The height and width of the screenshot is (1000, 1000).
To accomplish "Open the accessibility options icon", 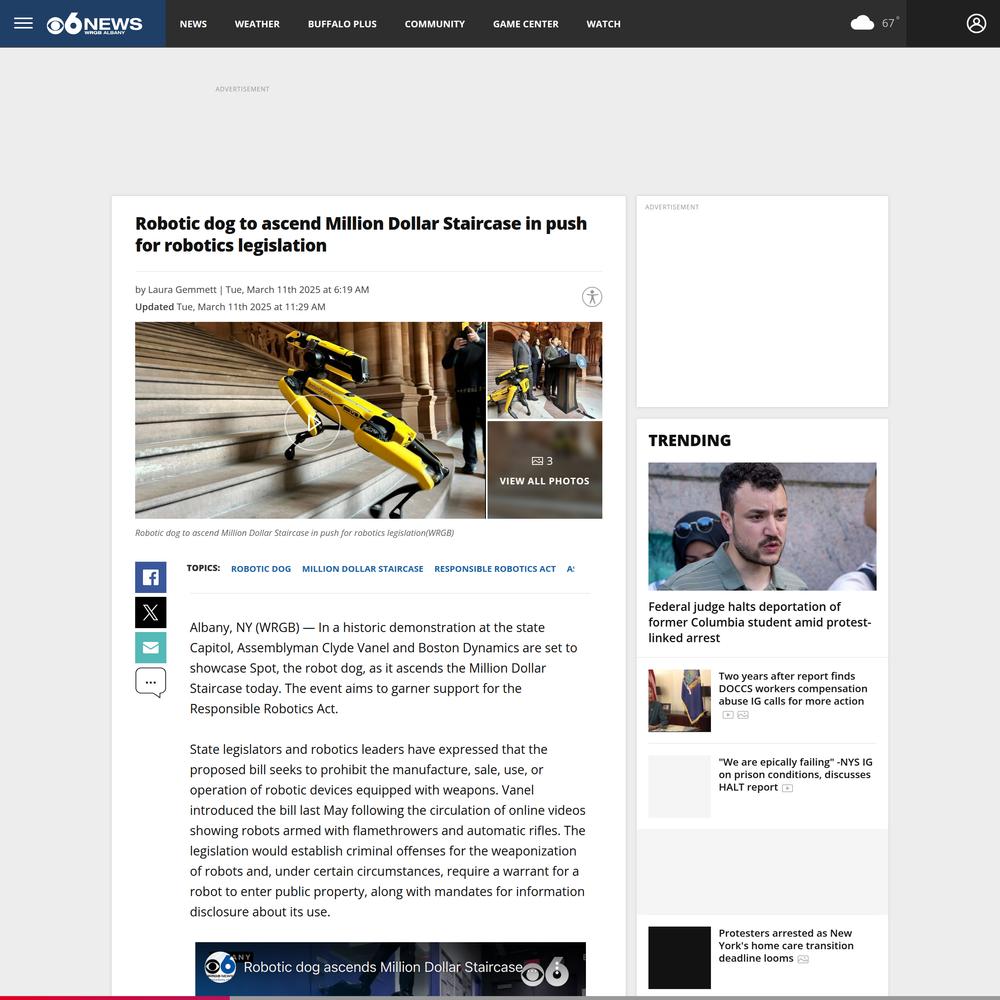I will (592, 297).
